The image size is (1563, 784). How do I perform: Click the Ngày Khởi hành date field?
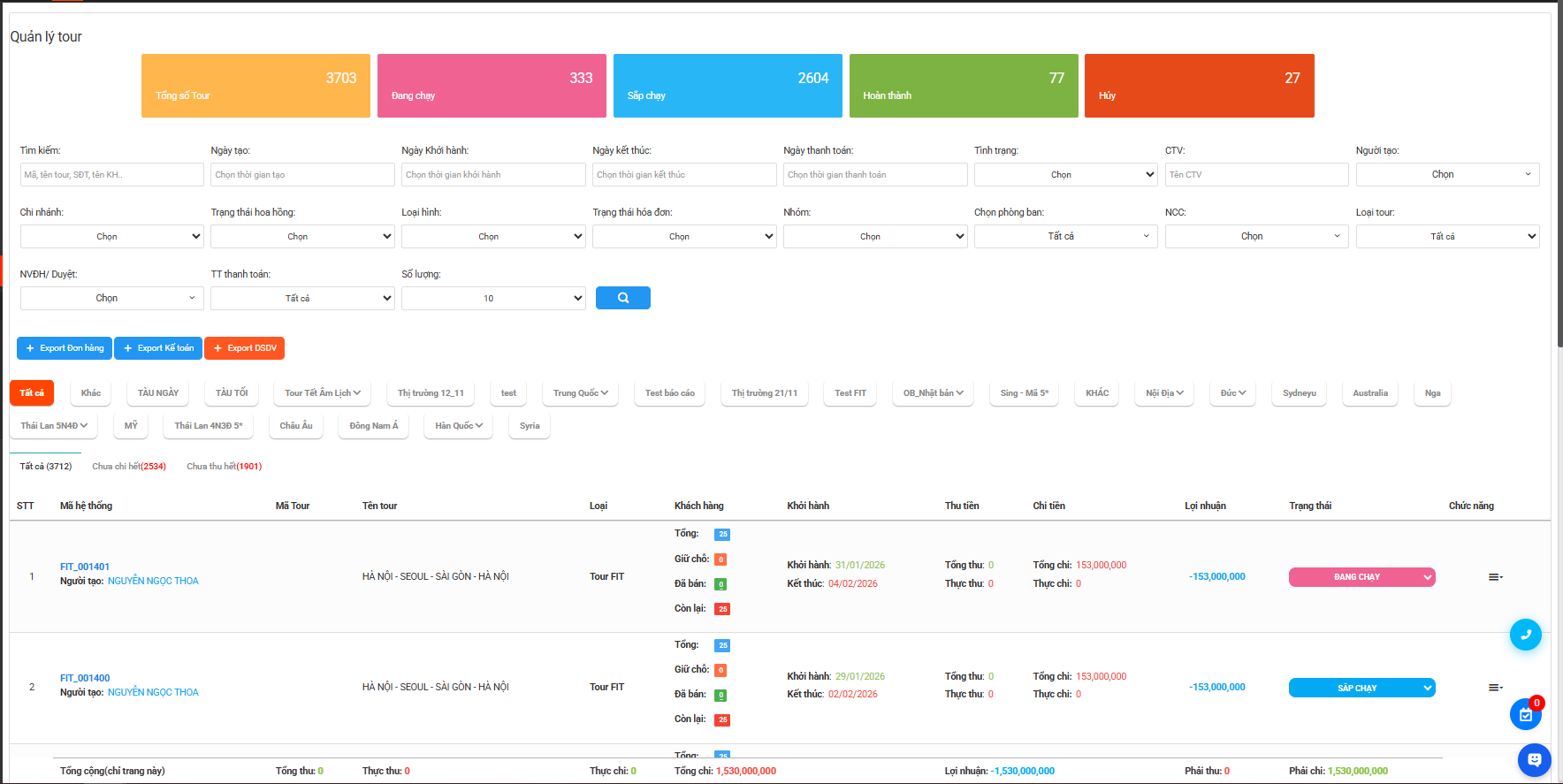[492, 175]
